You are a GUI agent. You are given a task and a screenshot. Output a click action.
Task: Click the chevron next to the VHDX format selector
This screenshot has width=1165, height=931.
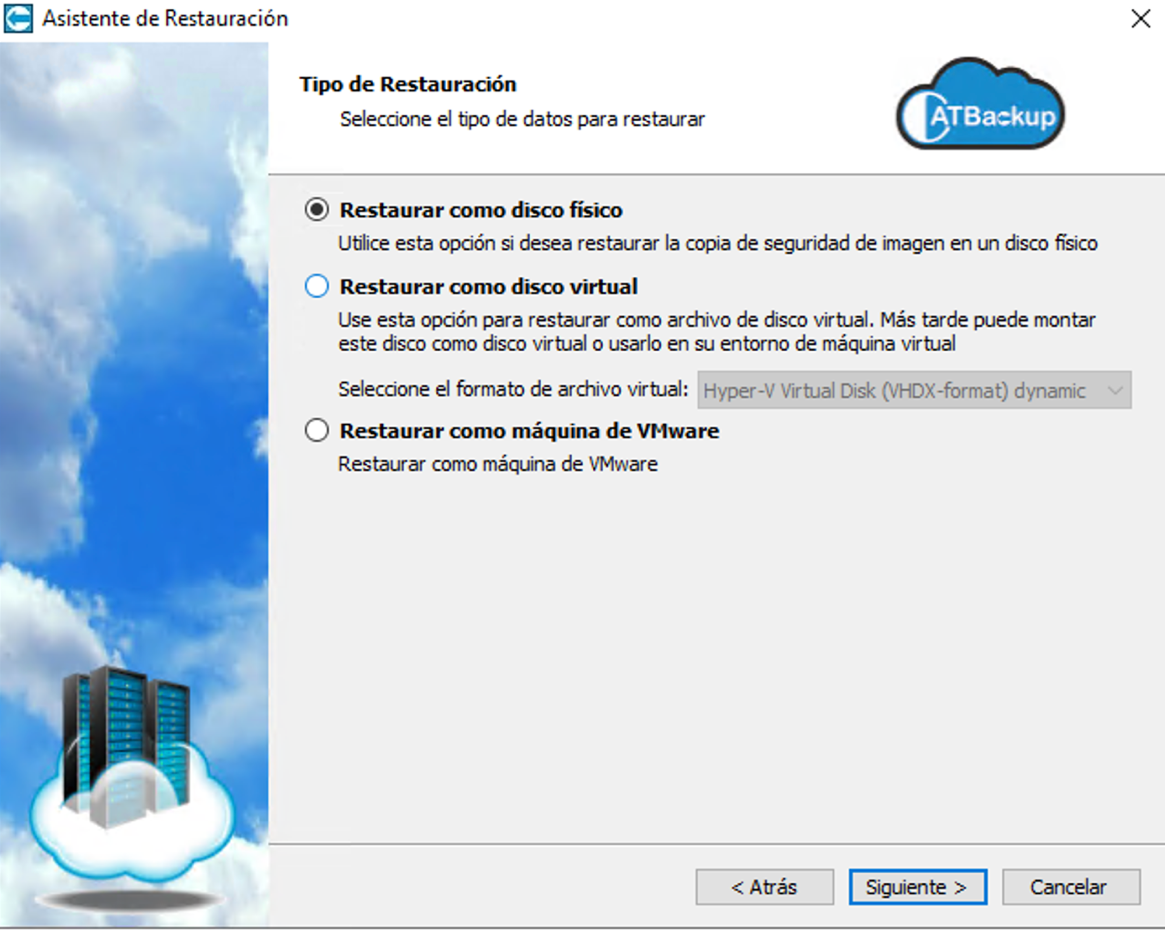1117,390
